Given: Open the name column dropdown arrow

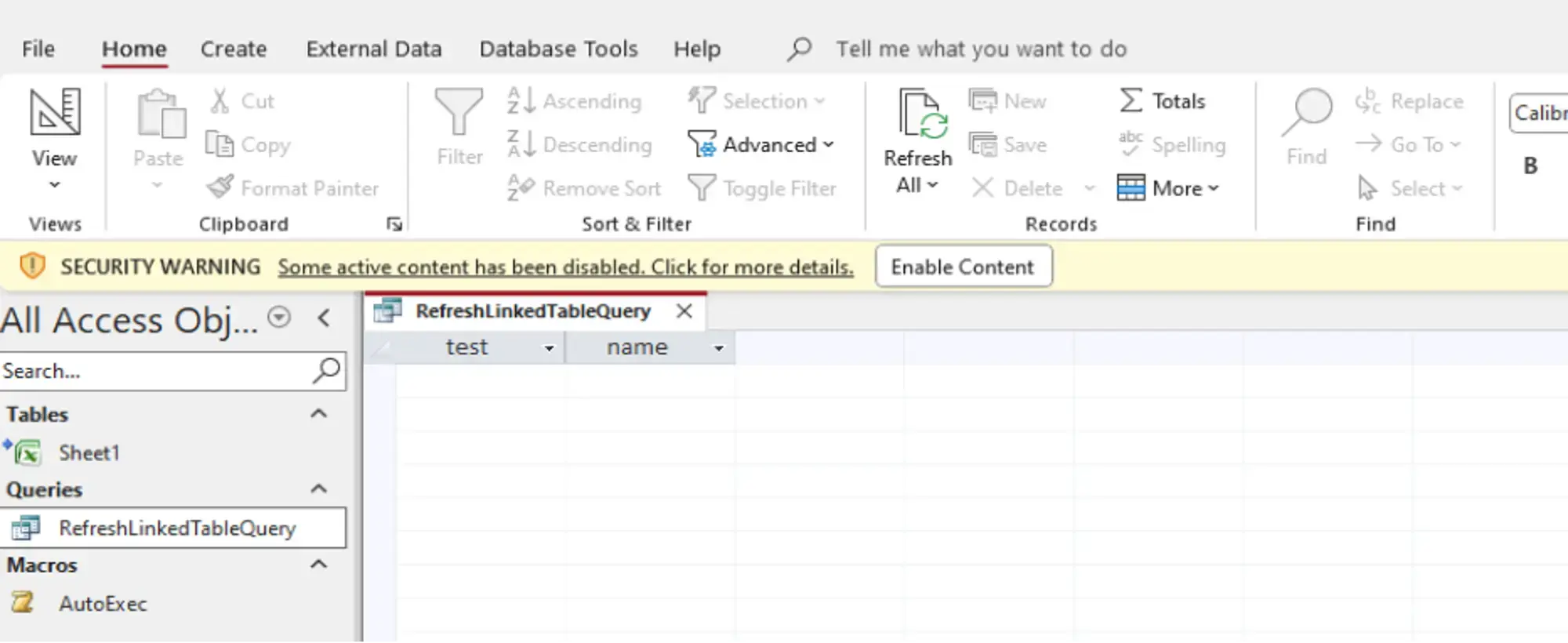Looking at the screenshot, I should pos(718,348).
